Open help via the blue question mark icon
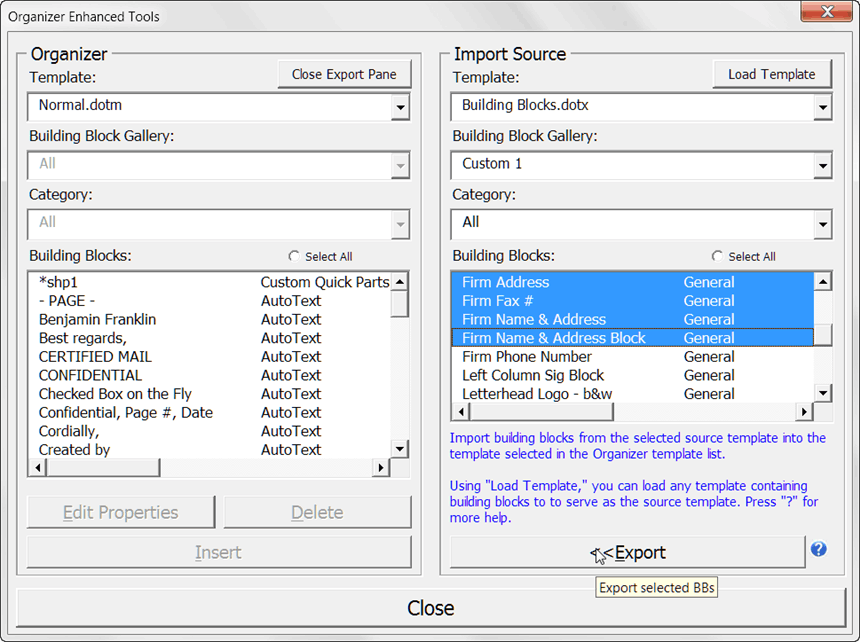 [818, 549]
